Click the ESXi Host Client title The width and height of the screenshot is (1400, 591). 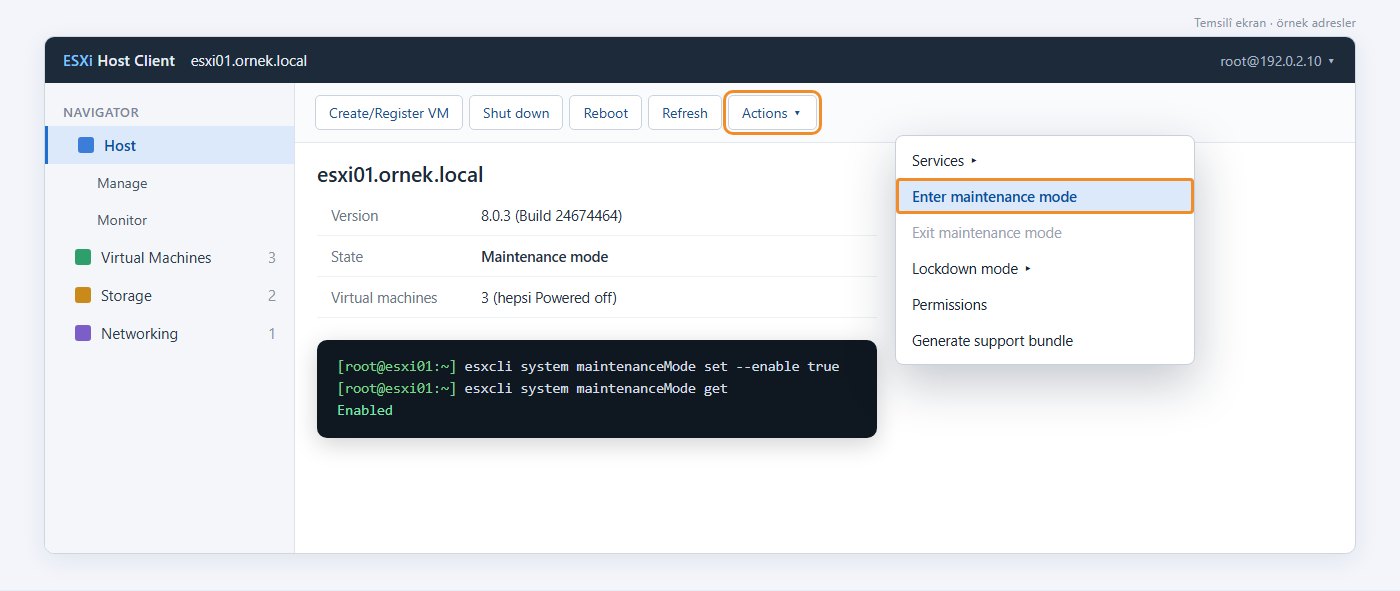point(119,61)
